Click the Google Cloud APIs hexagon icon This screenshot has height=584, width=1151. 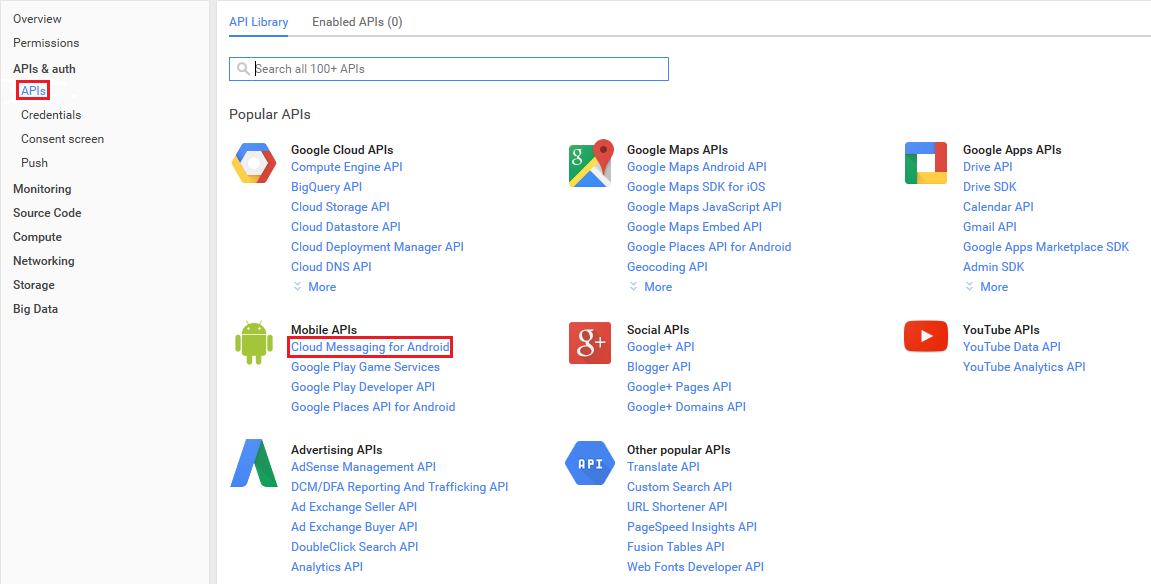254,163
